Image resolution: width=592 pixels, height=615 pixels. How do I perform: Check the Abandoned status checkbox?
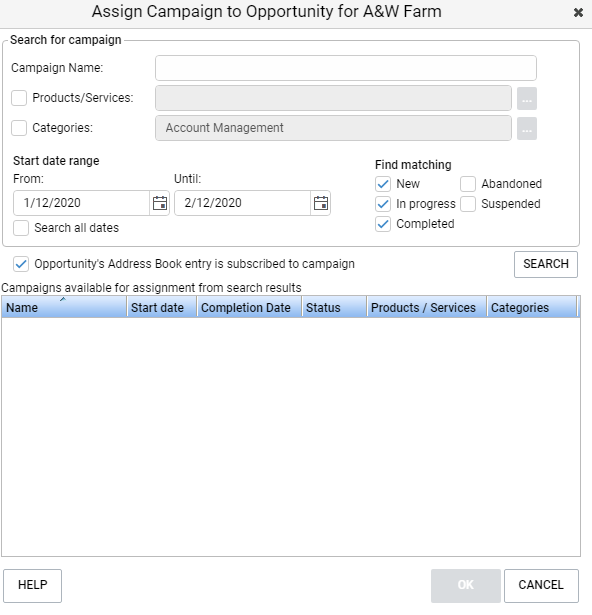(468, 184)
